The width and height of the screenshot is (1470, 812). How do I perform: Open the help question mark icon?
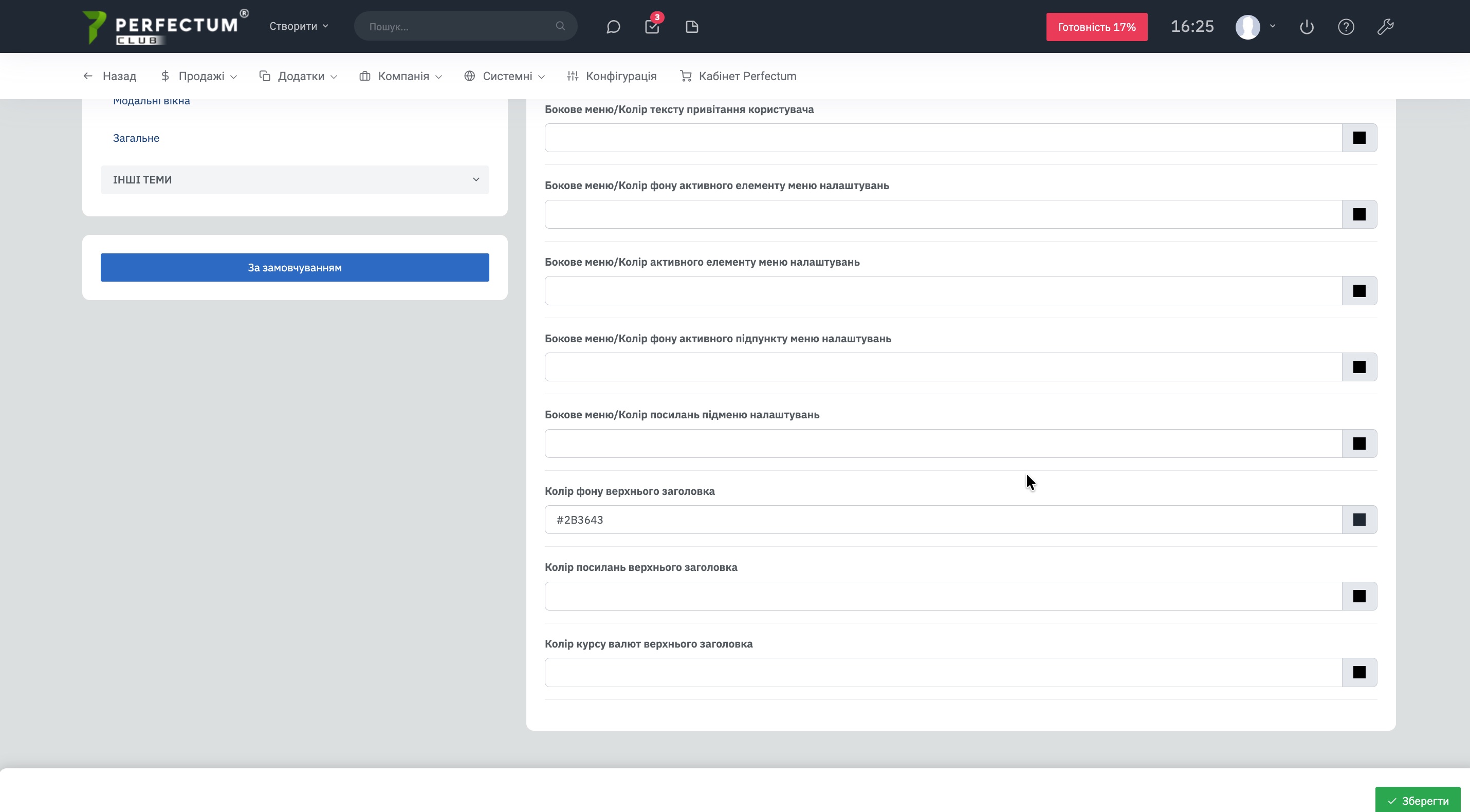[1346, 27]
